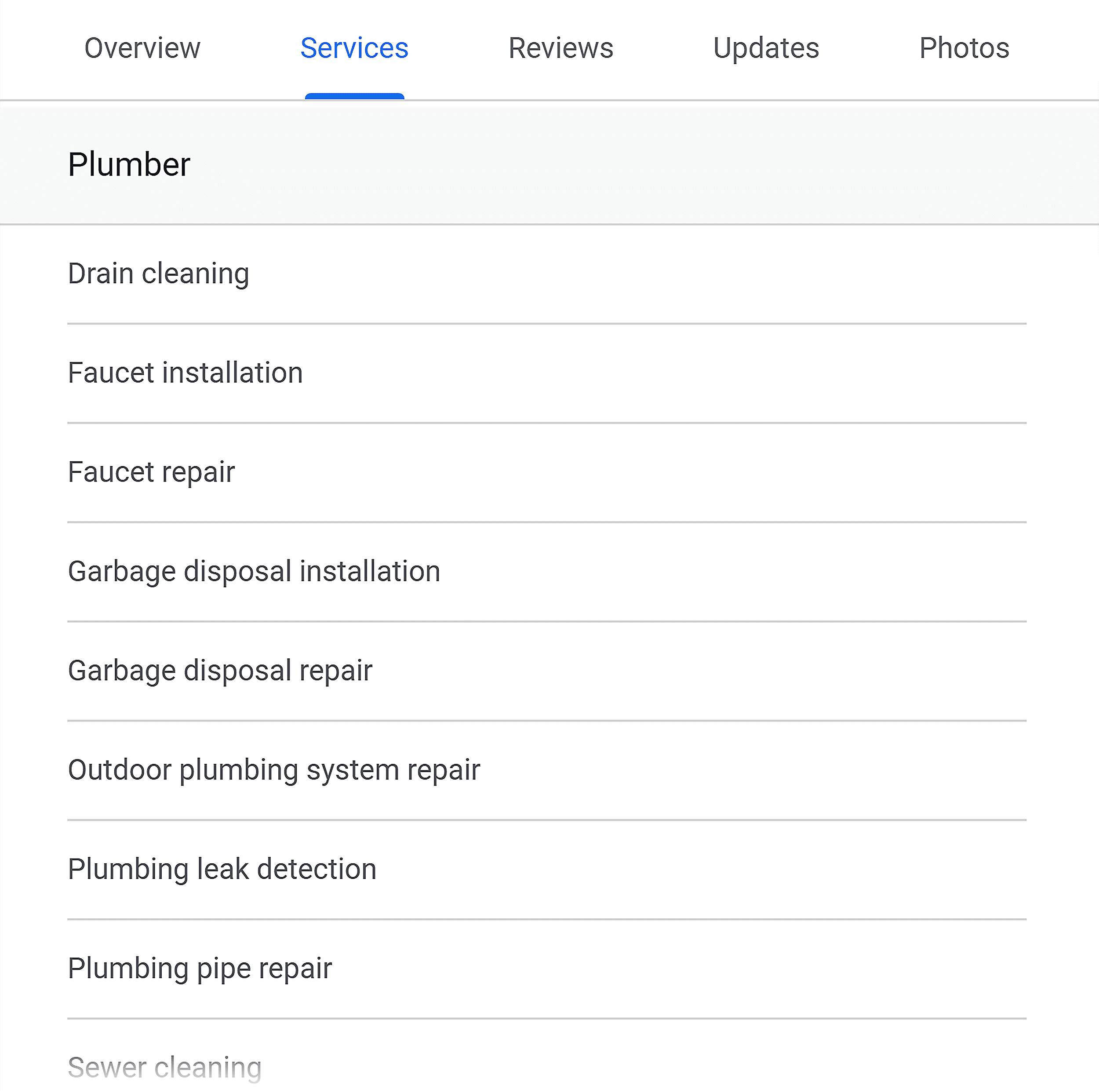Select the Plumber category header
Screen dimensions: 1099x1092
click(129, 164)
